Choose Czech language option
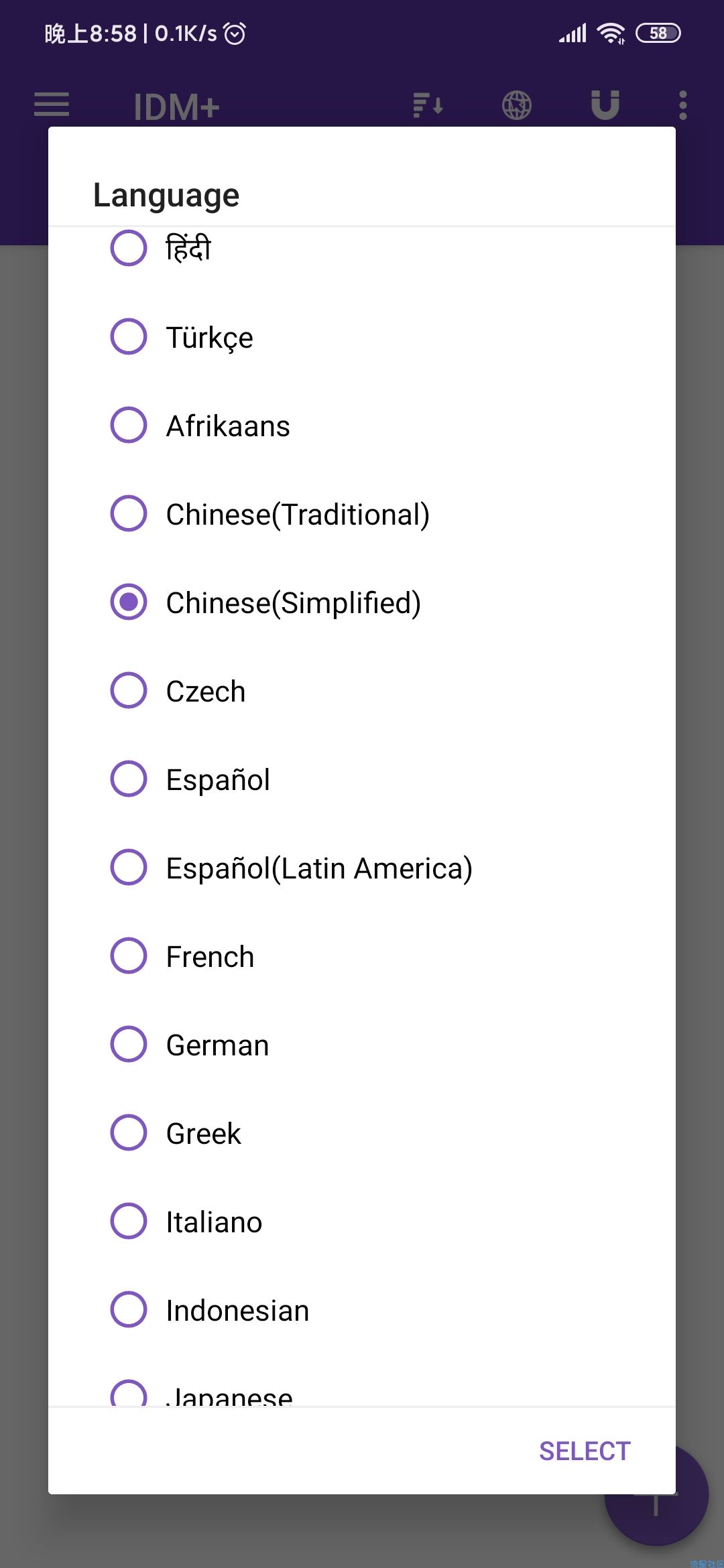The image size is (724, 1568). point(129,690)
